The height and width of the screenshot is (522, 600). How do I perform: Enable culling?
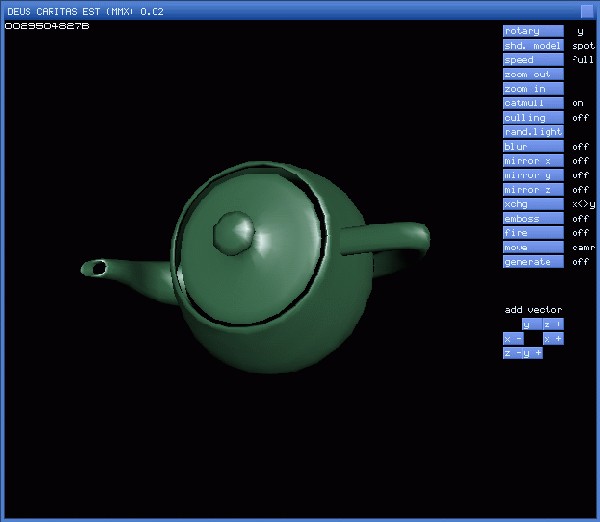click(x=533, y=118)
